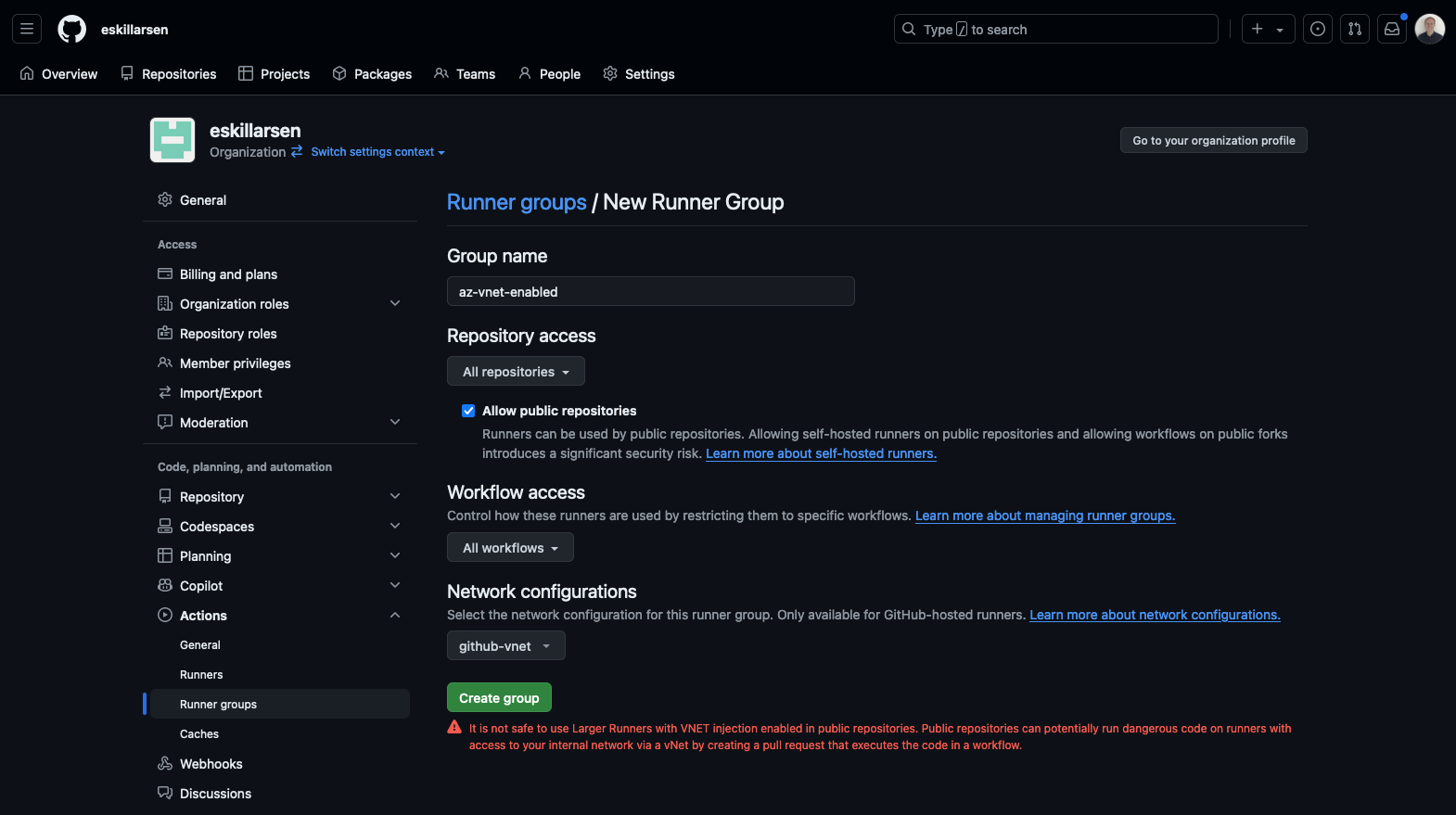Open the All workflows dropdown
This screenshot has height=815, width=1456.
coord(510,547)
